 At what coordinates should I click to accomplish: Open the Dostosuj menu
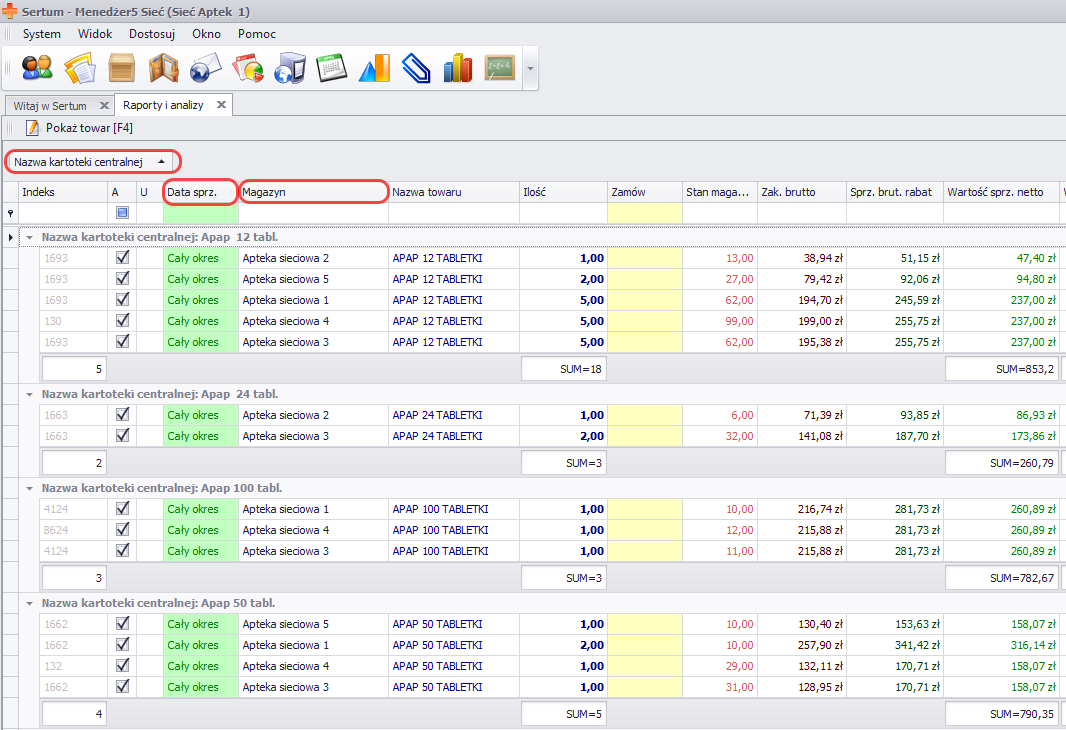point(152,34)
